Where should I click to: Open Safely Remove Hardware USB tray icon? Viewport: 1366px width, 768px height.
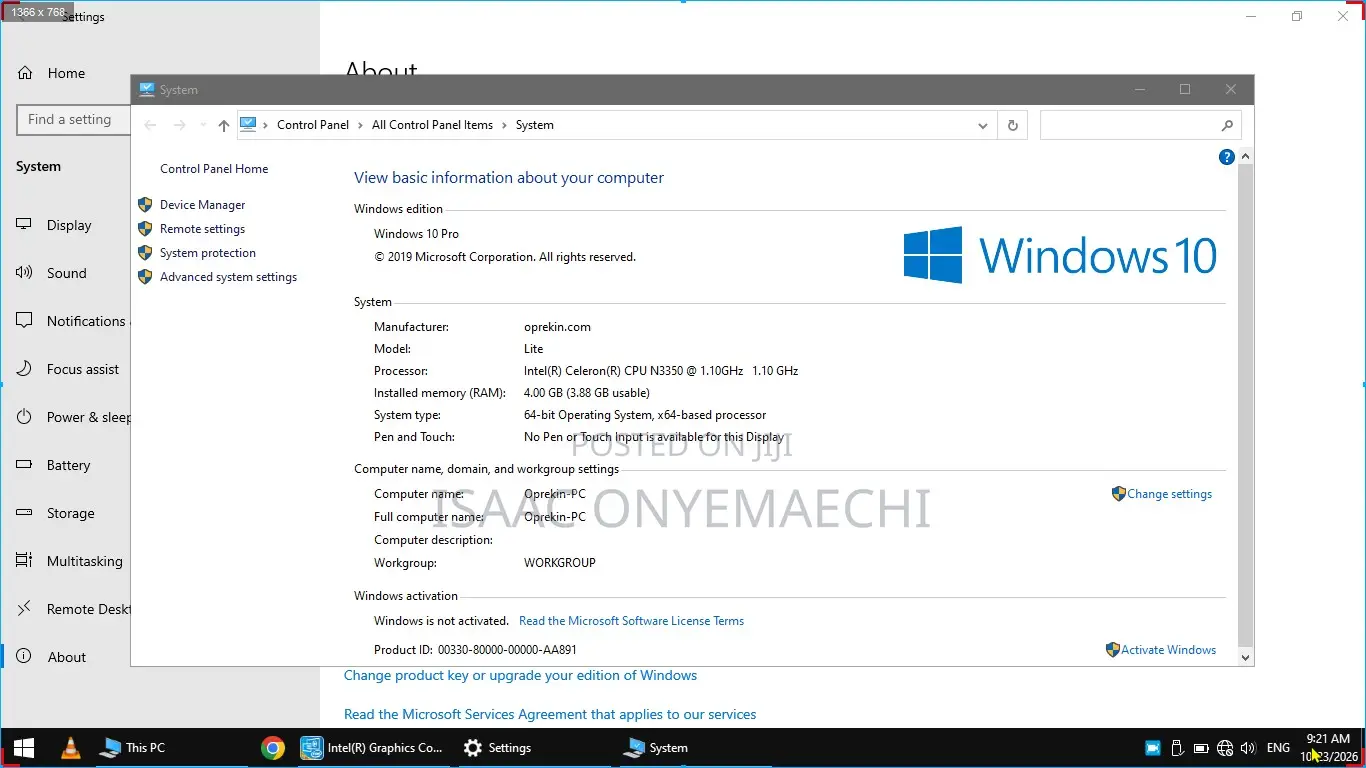(x=1177, y=748)
